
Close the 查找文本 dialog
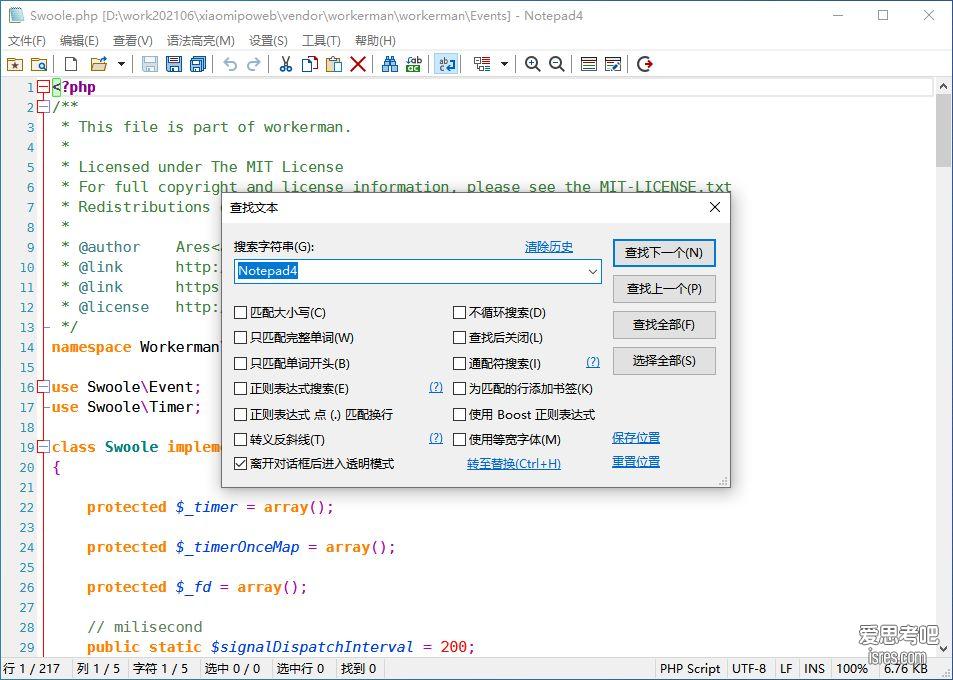715,207
